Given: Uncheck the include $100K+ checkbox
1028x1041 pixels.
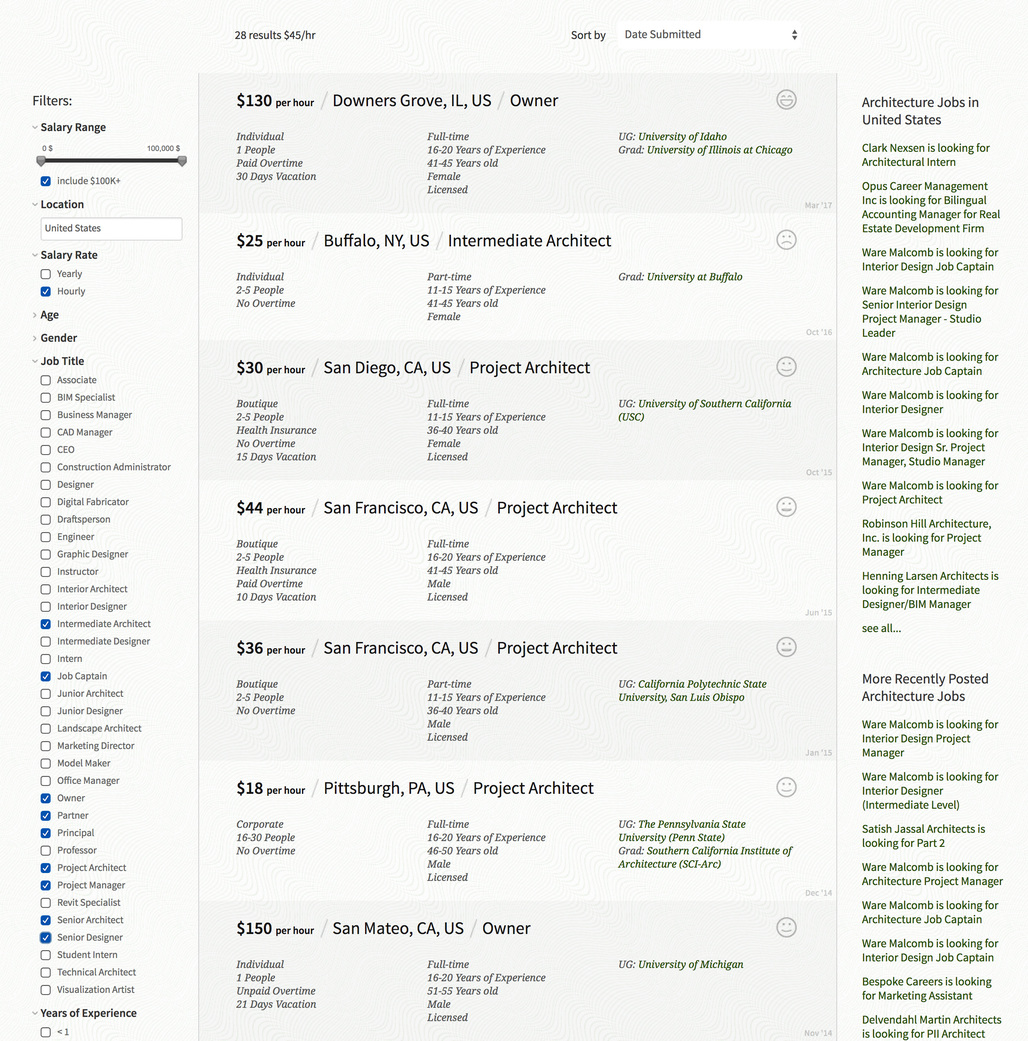Looking at the screenshot, I should coord(46,181).
